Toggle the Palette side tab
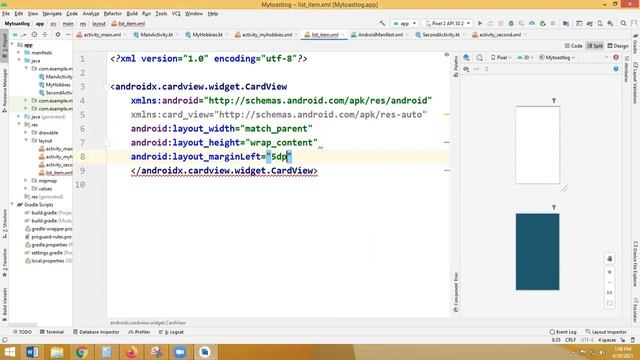The height and width of the screenshot is (360, 640). (x=456, y=67)
